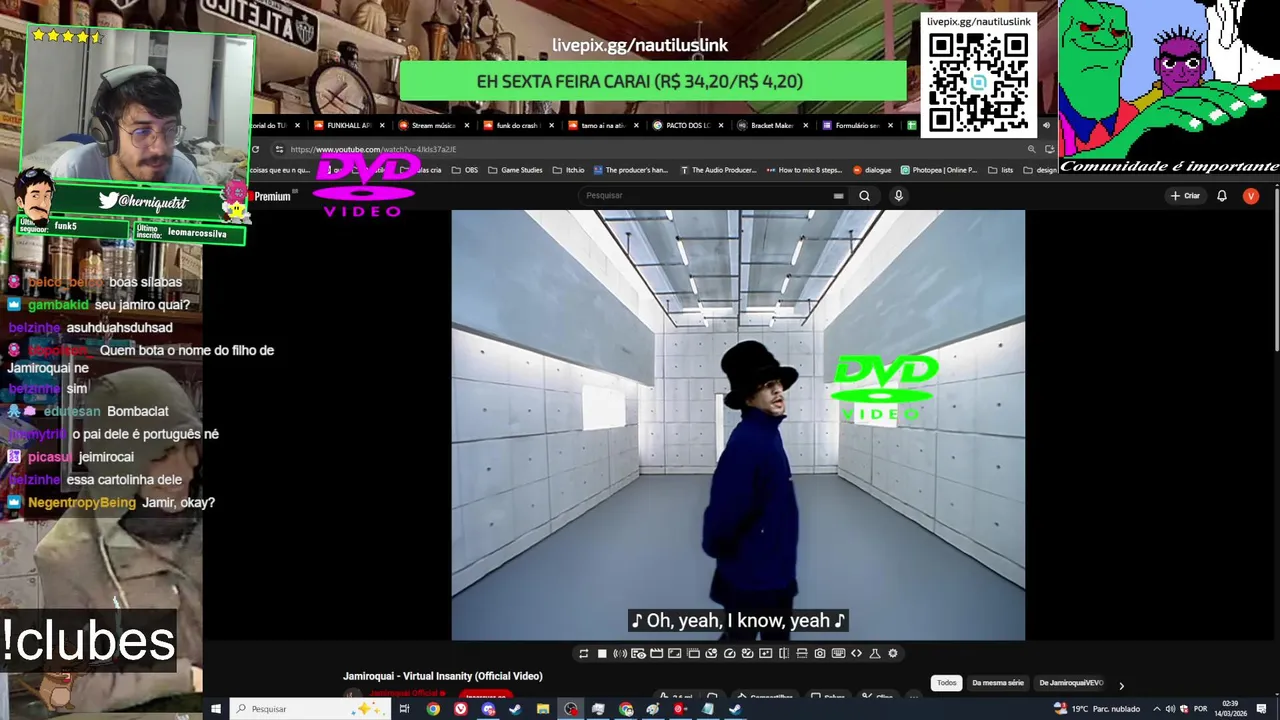Click the Jamiroquai Virtual Insanity video title
1280x720 pixels.
[443, 677]
